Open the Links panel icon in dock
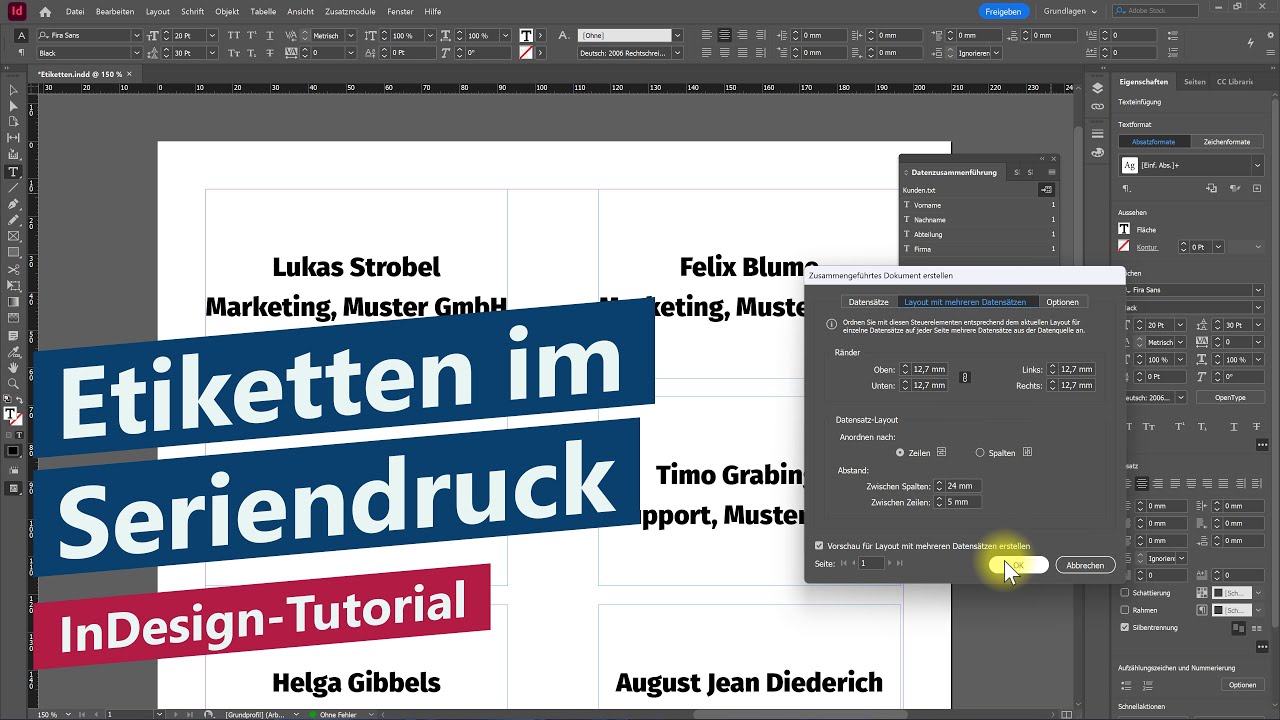Screen dimensions: 1280x720 click(1097, 105)
